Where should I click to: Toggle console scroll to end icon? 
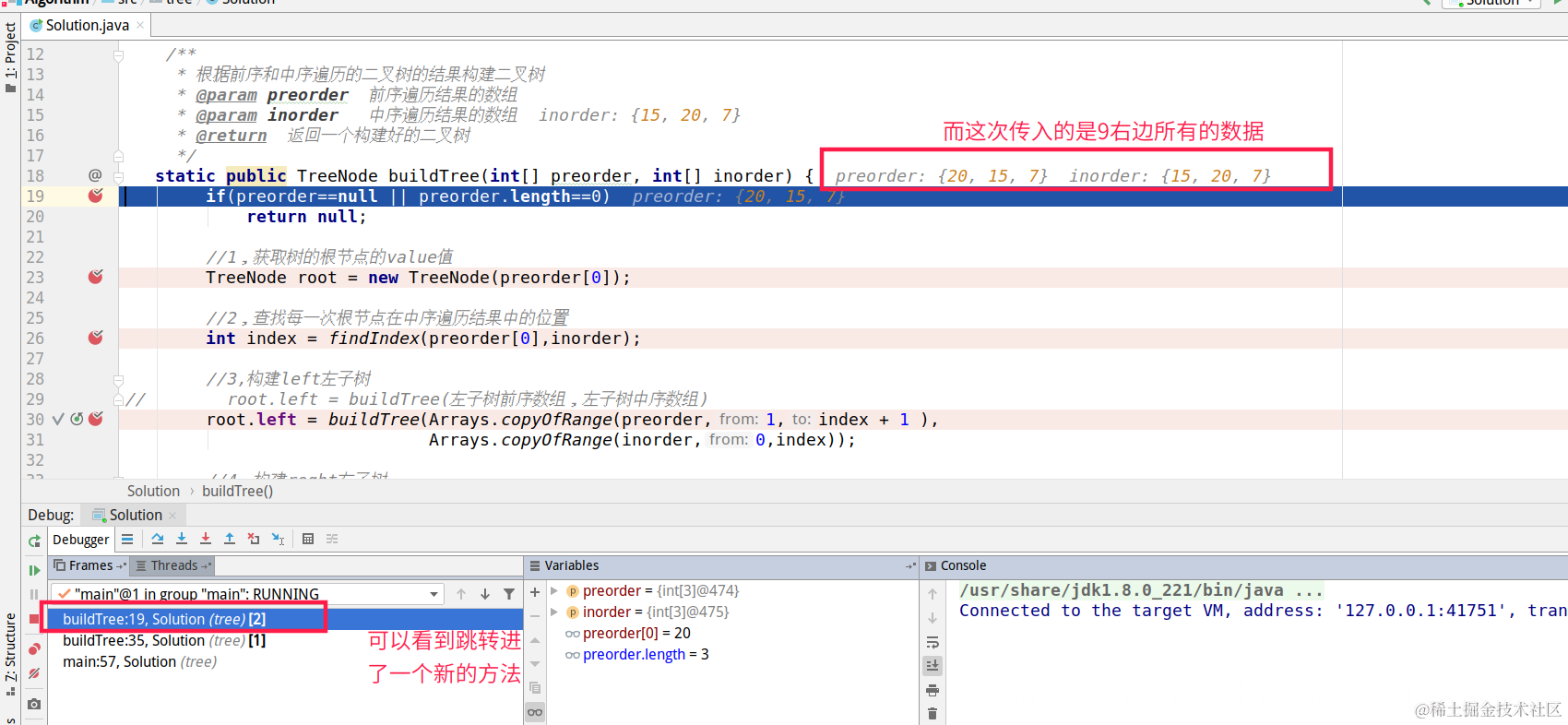932,666
